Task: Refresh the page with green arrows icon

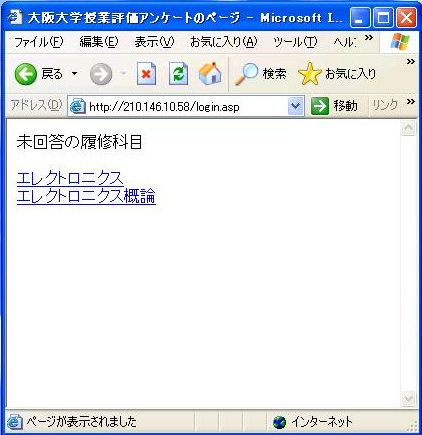Action: [178, 74]
